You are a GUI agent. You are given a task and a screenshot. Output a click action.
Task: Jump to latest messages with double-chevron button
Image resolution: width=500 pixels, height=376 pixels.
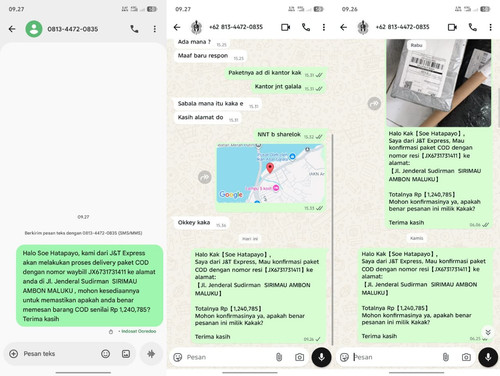pyautogui.click(x=488, y=332)
